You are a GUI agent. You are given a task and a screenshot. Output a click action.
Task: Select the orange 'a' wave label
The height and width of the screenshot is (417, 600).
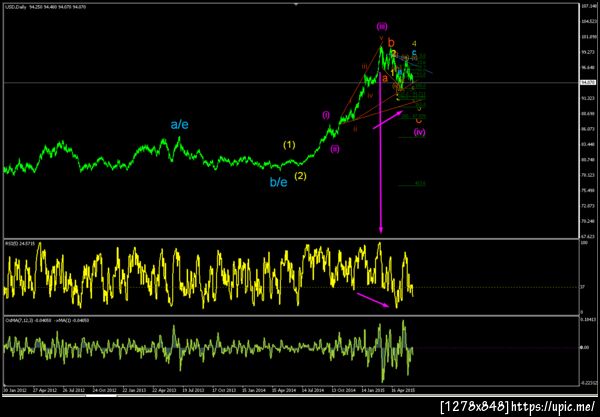coord(385,78)
